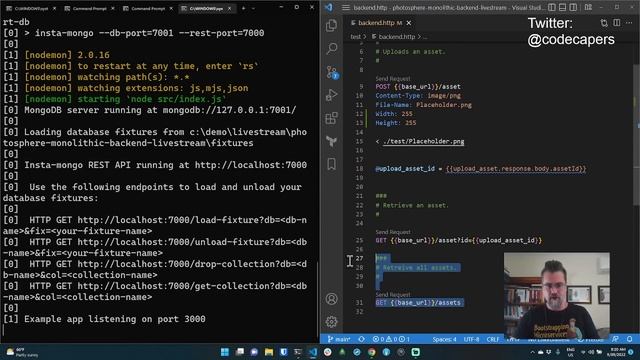Open the Windows Start menu
Image resolution: width=640 pixels, height=360 pixels.
(x=224, y=352)
